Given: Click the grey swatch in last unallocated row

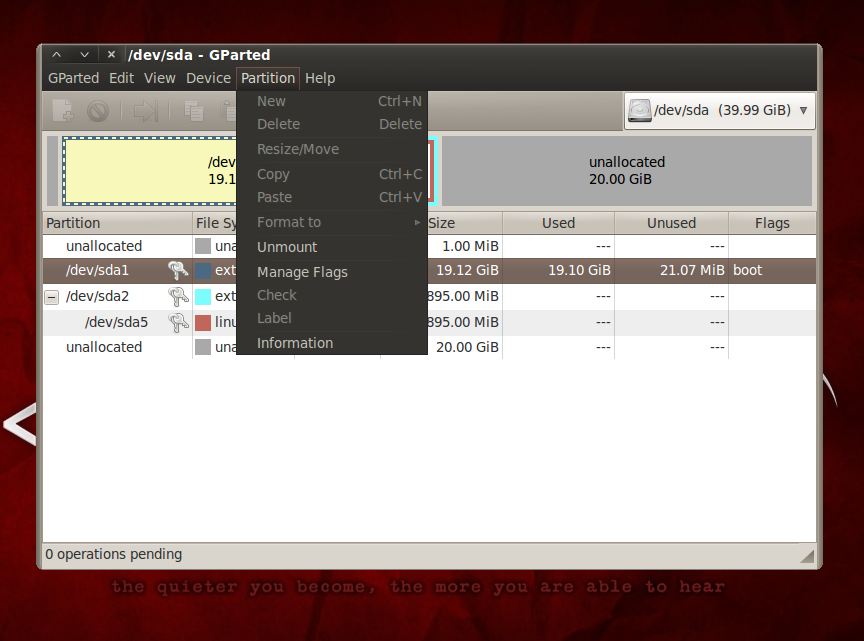Looking at the screenshot, I should 203,347.
